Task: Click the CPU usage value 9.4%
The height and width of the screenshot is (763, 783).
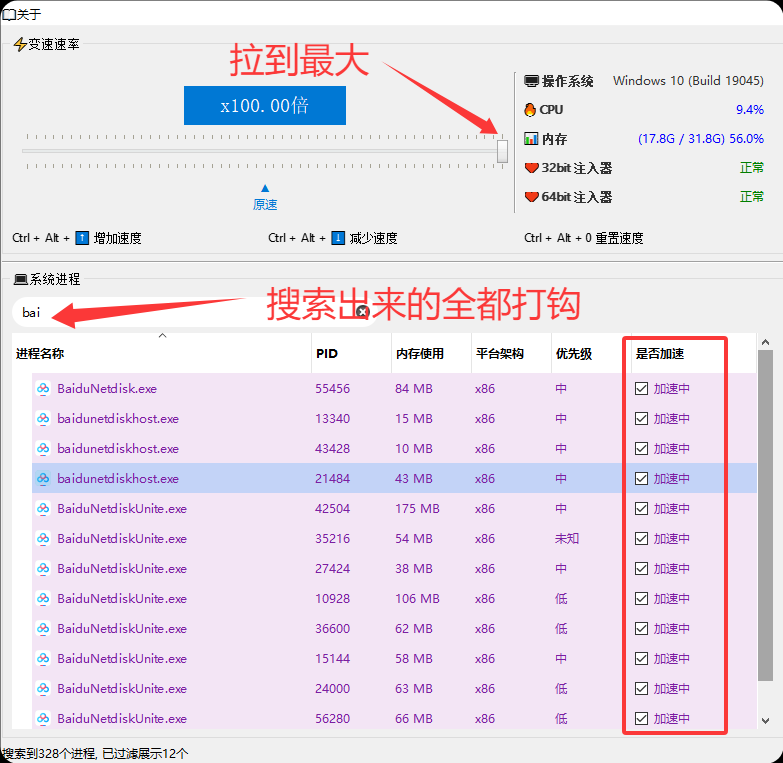Action: [750, 109]
